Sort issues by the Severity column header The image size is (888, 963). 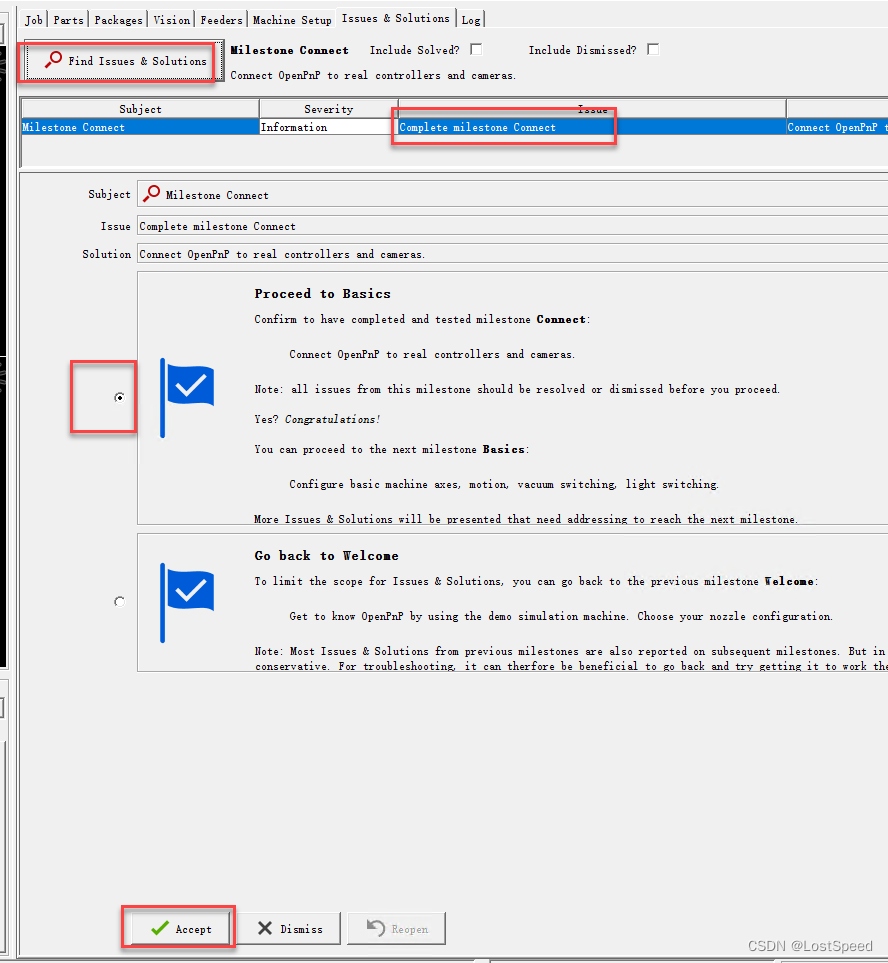327,109
